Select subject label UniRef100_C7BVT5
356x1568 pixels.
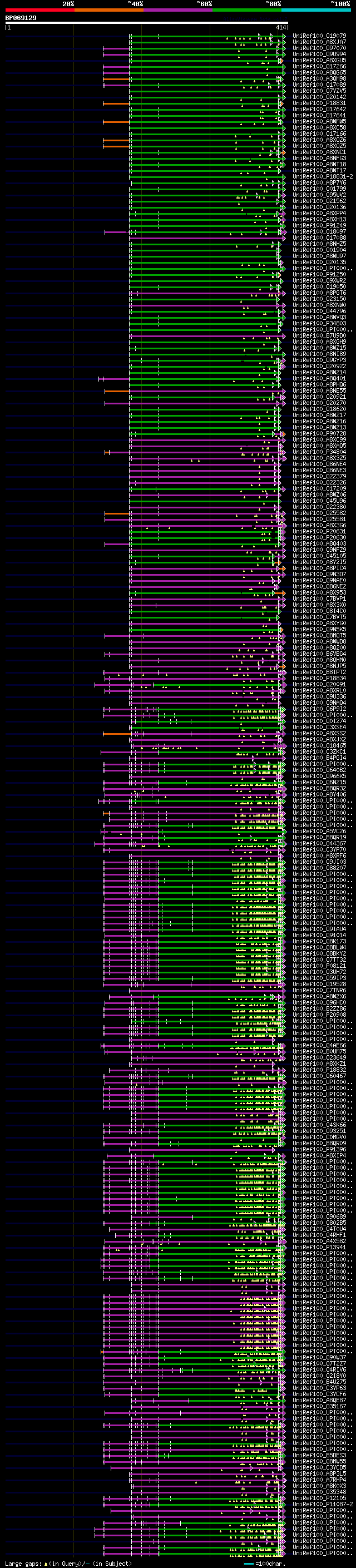[319, 617]
